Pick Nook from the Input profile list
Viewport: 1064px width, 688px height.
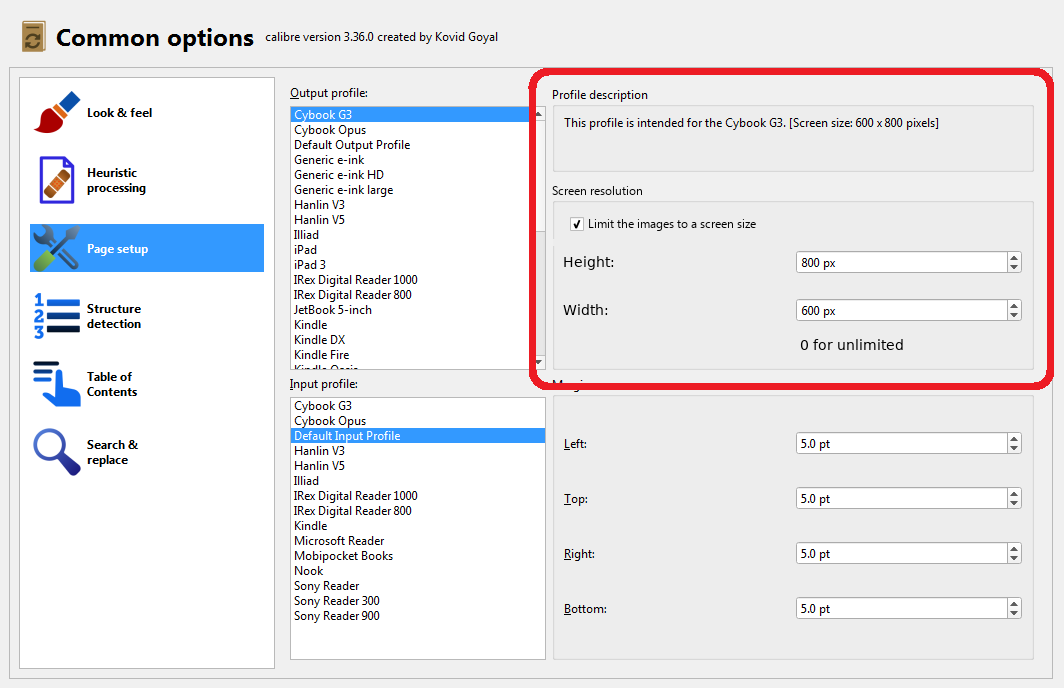tap(308, 571)
